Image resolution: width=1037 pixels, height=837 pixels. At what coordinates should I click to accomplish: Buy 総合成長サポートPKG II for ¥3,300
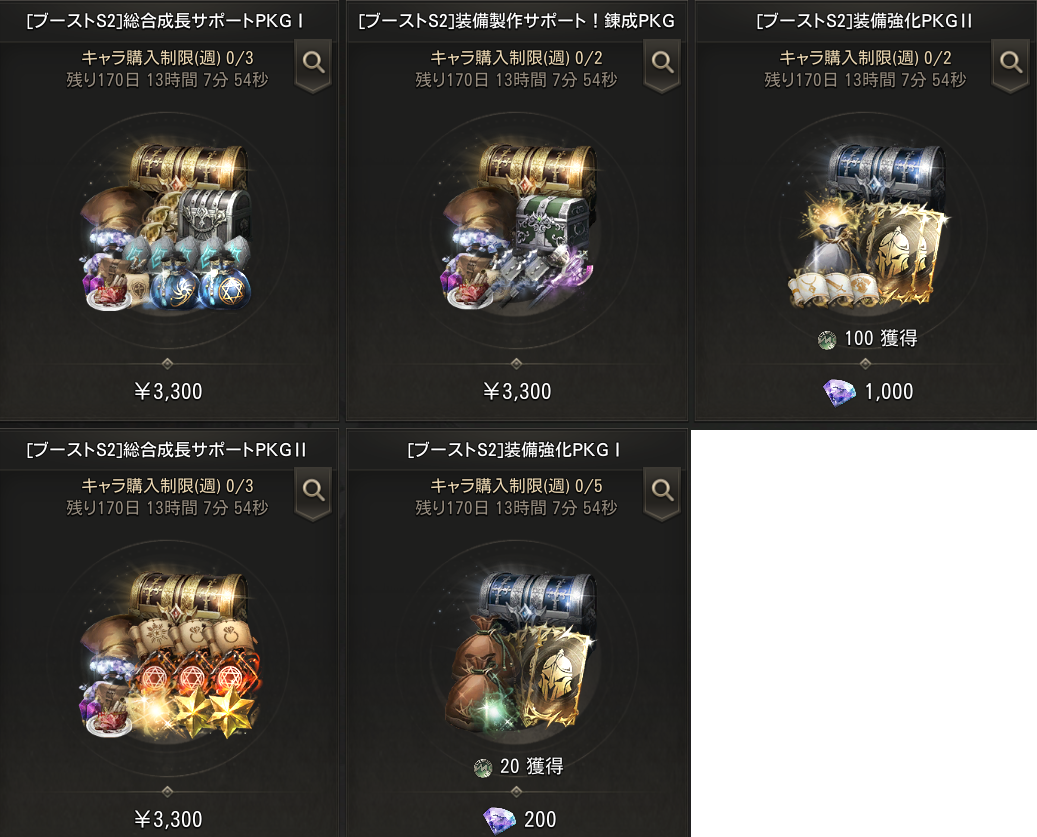click(x=168, y=820)
